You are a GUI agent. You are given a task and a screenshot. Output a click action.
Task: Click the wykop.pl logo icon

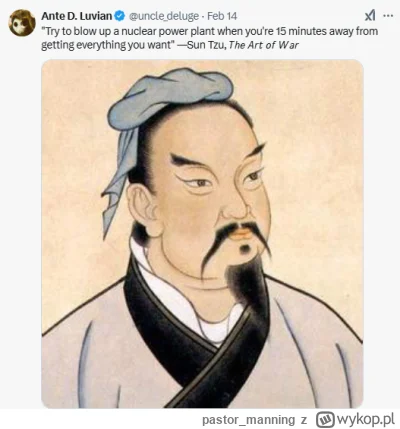coord(326,419)
